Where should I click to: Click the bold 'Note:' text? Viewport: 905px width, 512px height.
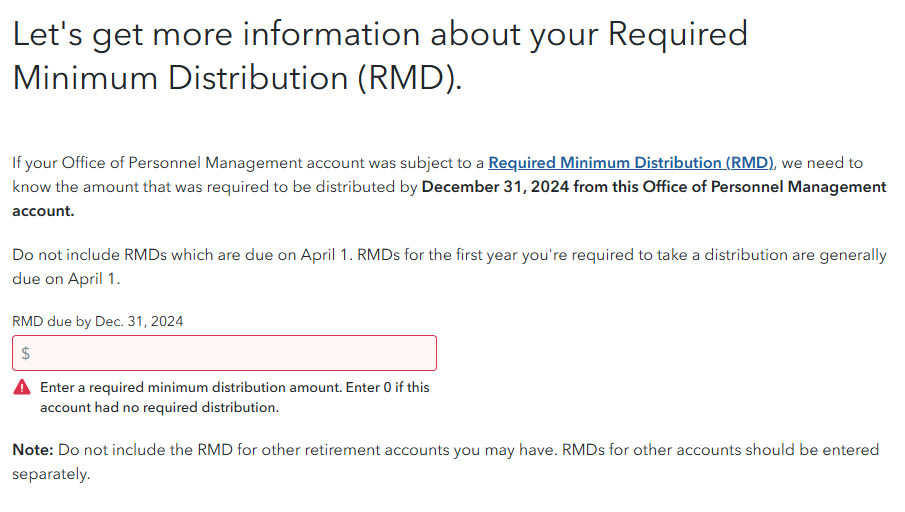tap(33, 450)
